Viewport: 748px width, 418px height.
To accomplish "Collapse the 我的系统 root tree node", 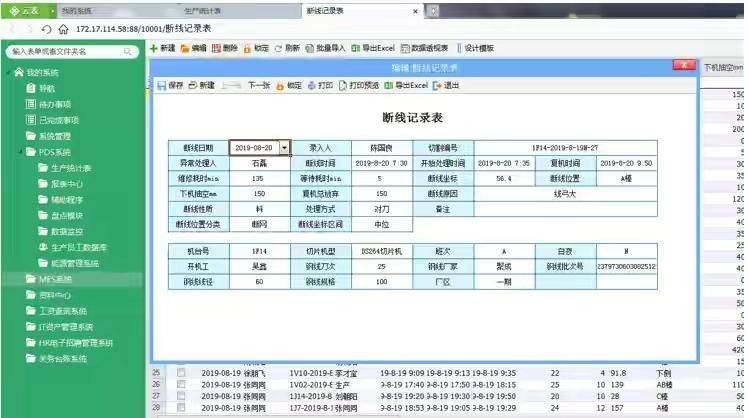I will [9, 72].
